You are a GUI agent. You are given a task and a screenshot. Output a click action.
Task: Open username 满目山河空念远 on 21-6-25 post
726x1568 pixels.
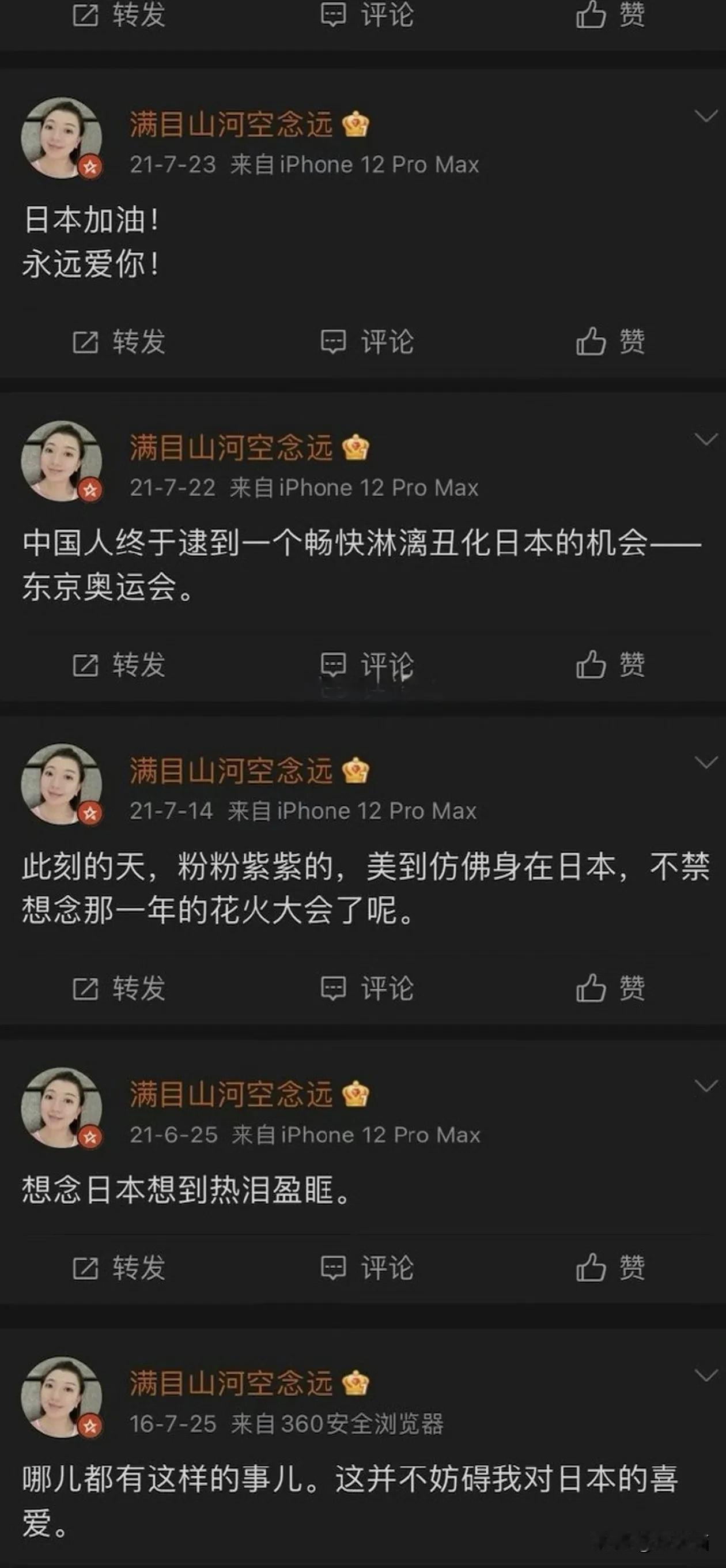tap(231, 1095)
